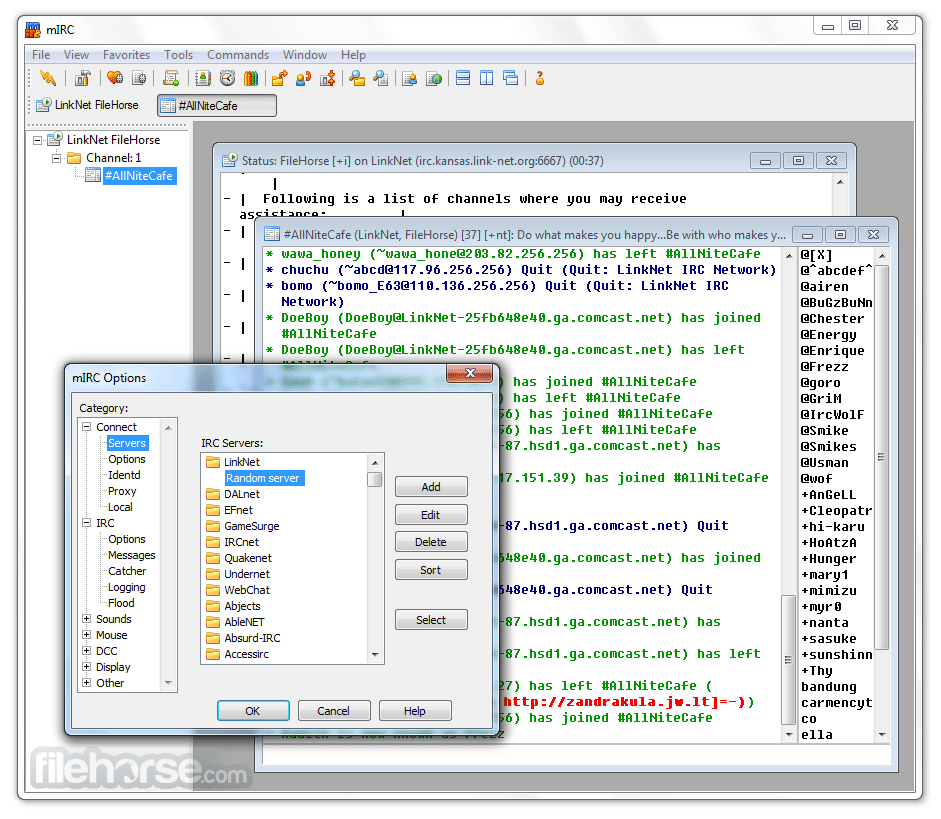This screenshot has width=941, height=819.
Task: Open DCC options toolbar icon
Action: click(x=328, y=78)
